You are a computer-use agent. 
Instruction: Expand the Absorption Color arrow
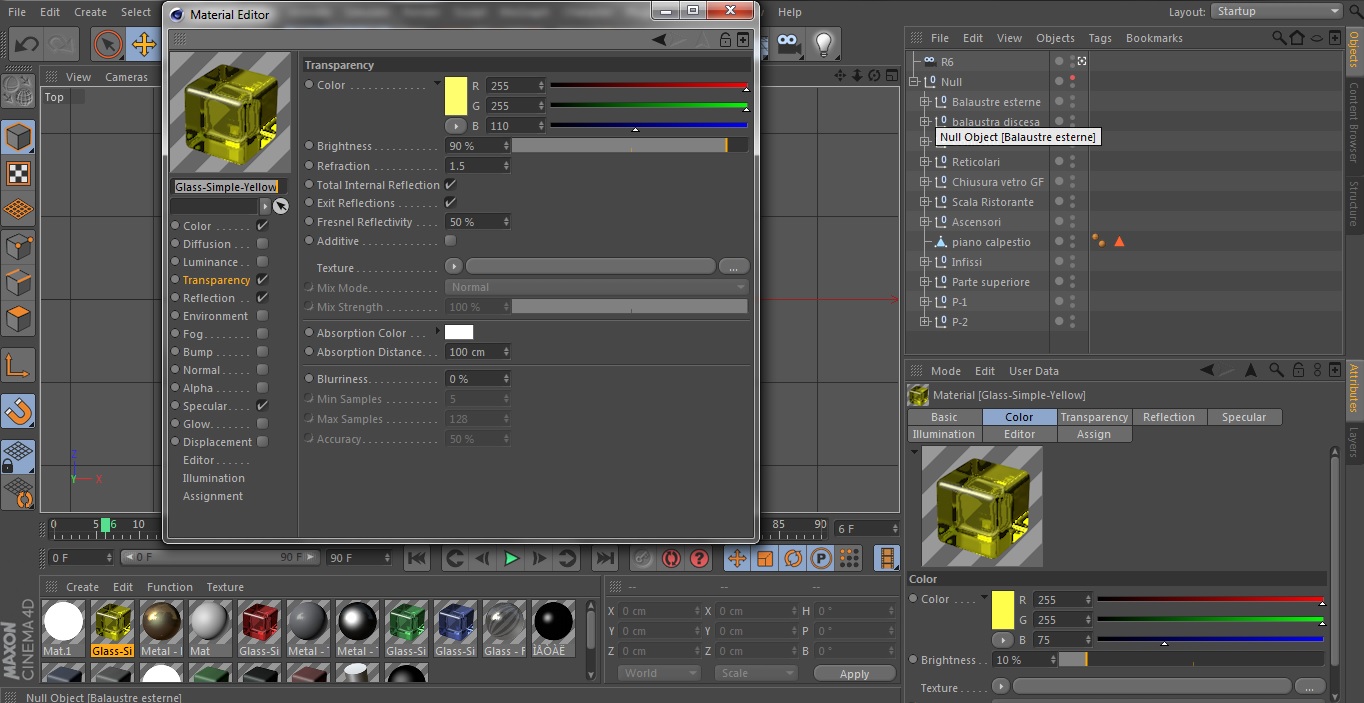(437, 331)
